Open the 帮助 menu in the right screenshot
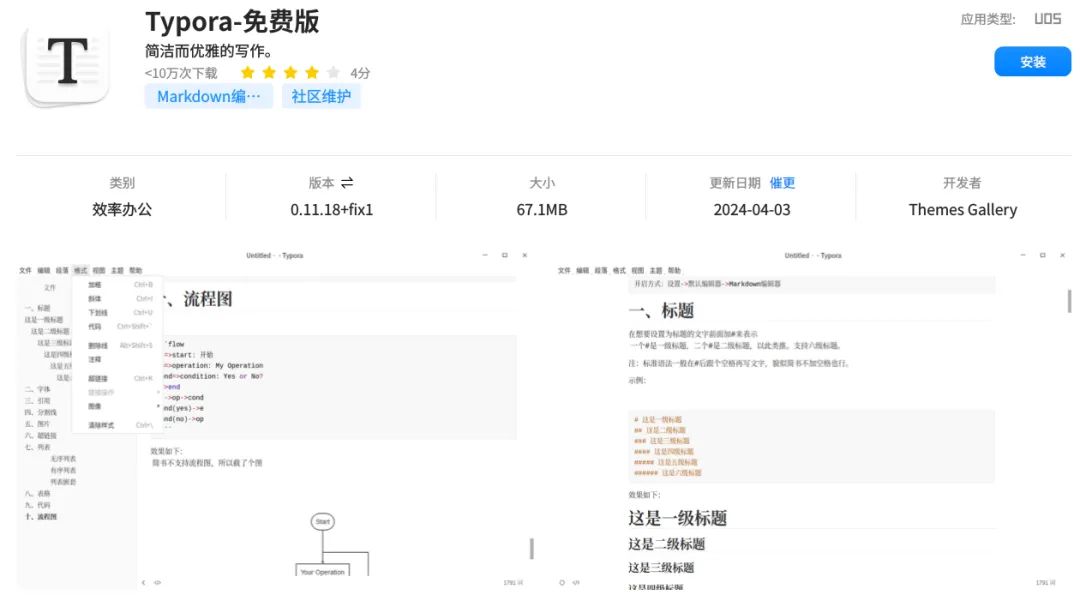The height and width of the screenshot is (601, 1080). [676, 270]
